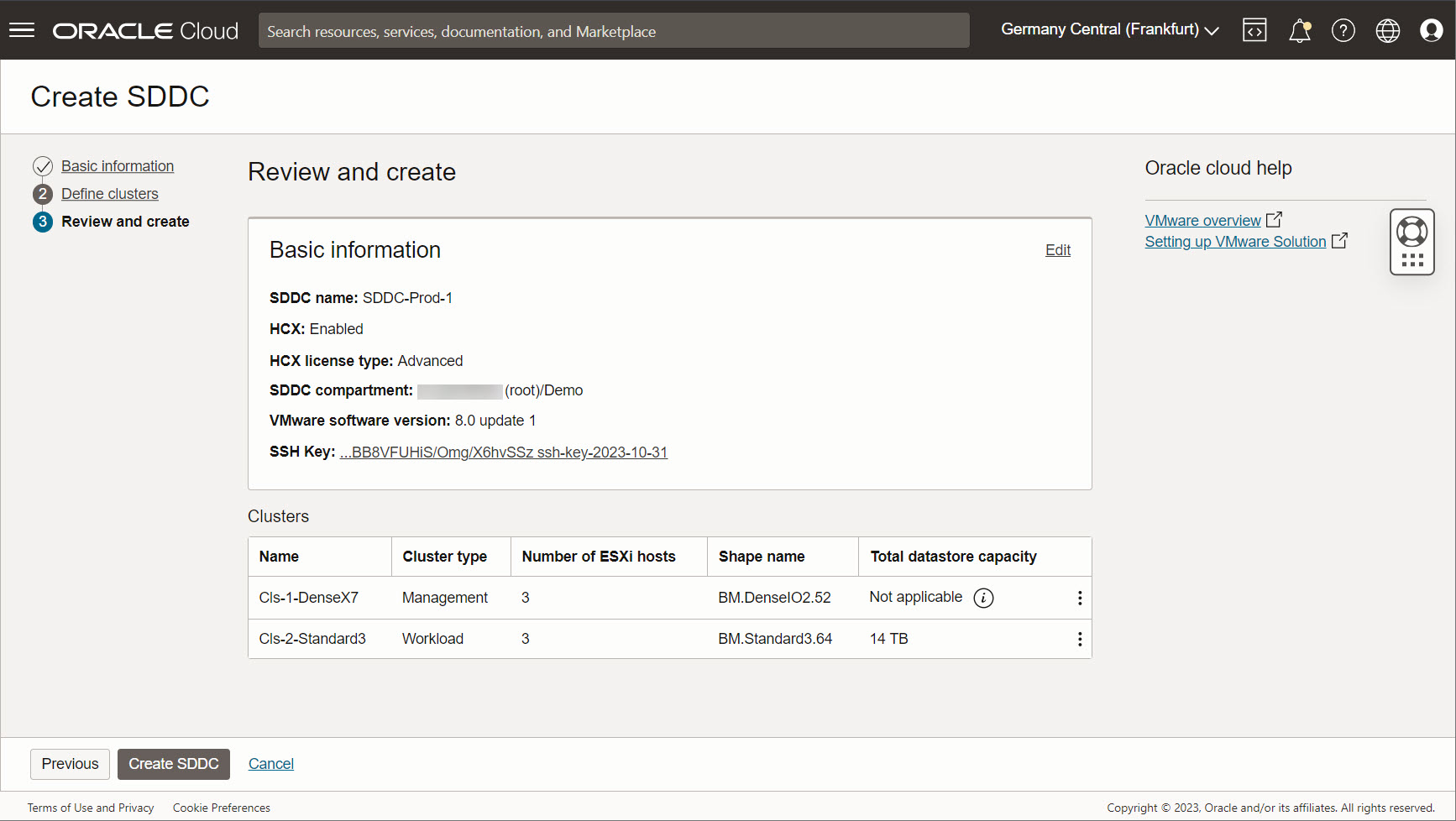Open the hamburger navigation menu
Screen dimensions: 1456x821
point(22,30)
